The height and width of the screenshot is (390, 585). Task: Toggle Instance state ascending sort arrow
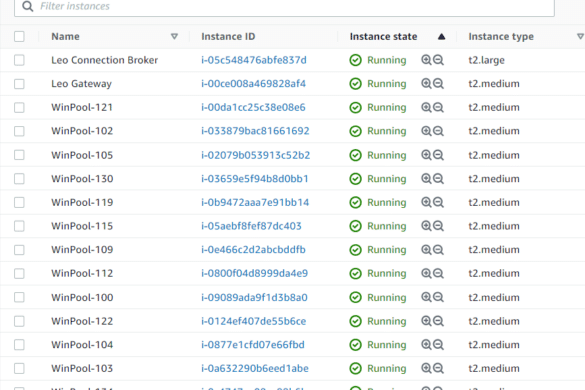coord(441,37)
